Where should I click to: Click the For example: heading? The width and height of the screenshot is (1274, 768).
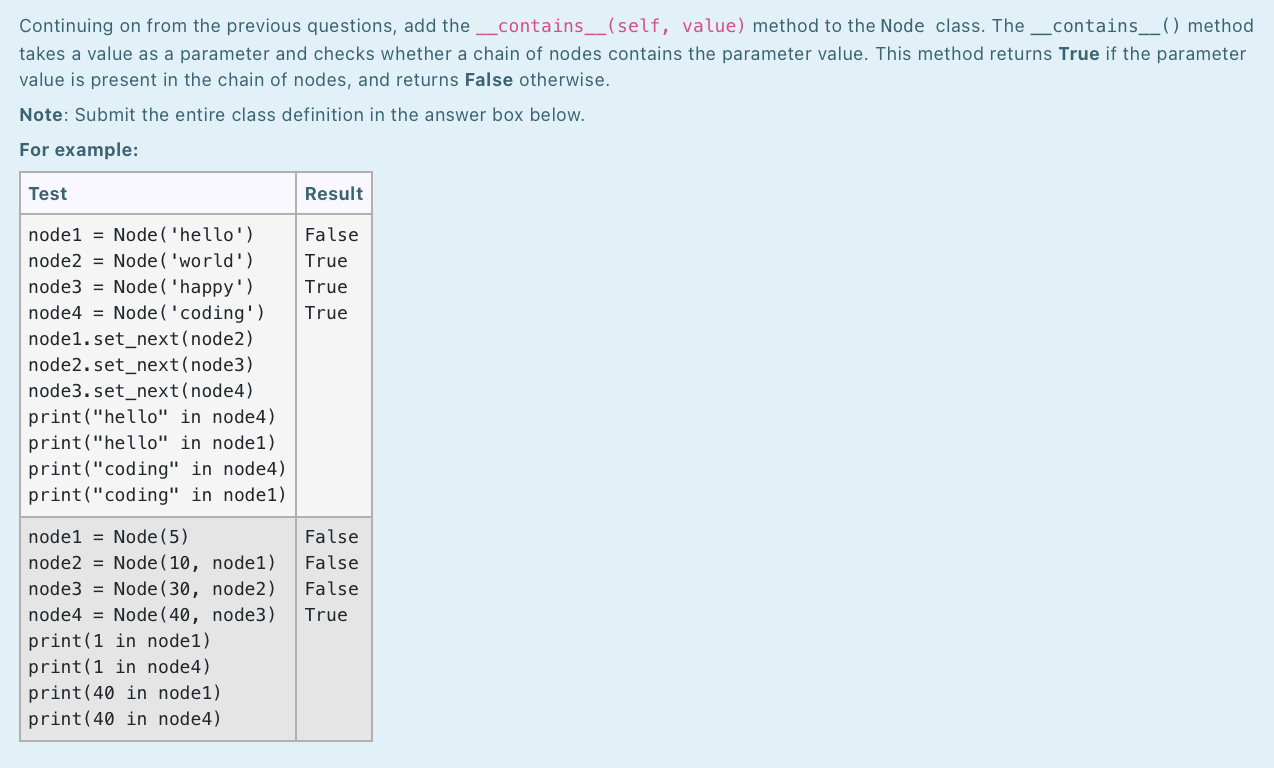[x=60, y=149]
